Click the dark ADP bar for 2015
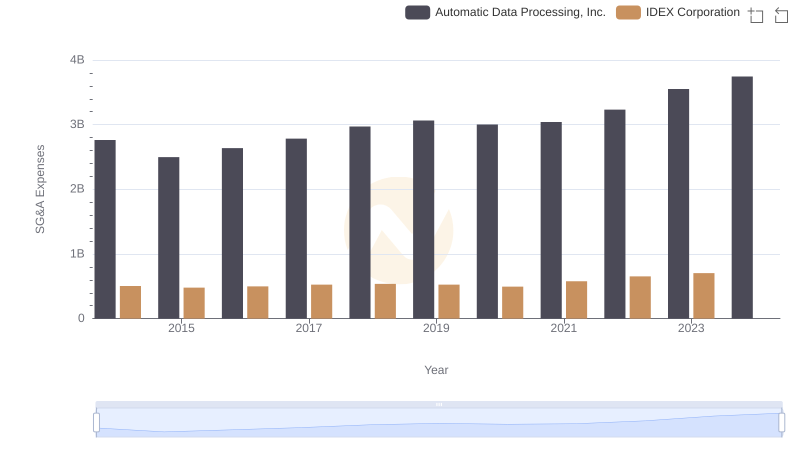800x461 pixels. [x=168, y=238]
